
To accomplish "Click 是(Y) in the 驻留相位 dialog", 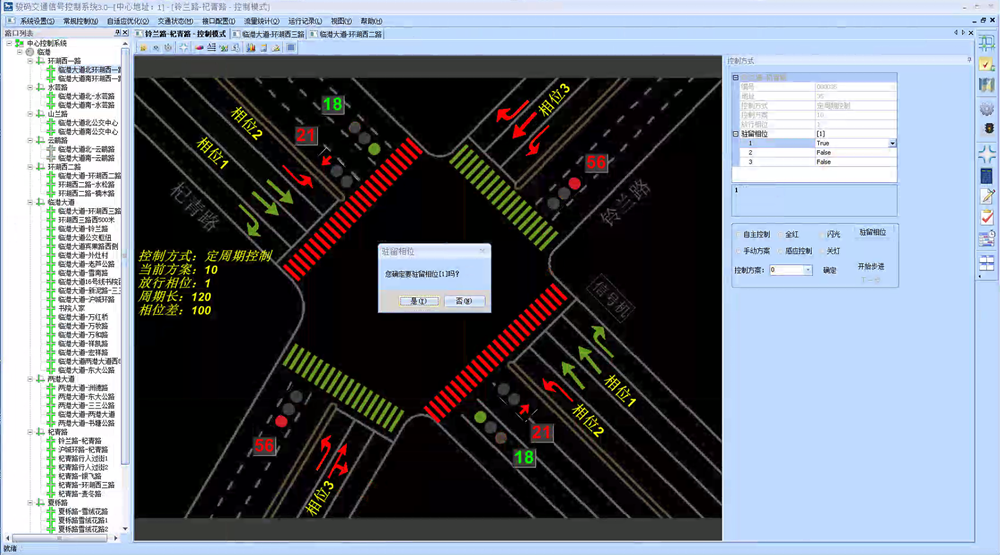I will click(x=419, y=301).
